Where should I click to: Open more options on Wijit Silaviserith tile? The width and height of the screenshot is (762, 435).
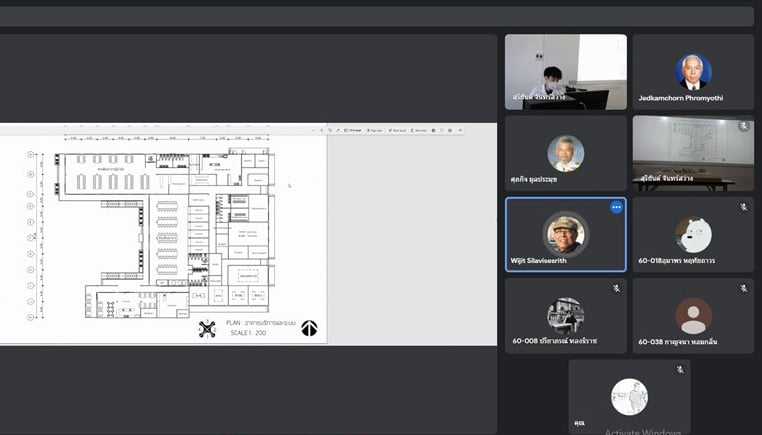pyautogui.click(x=616, y=208)
